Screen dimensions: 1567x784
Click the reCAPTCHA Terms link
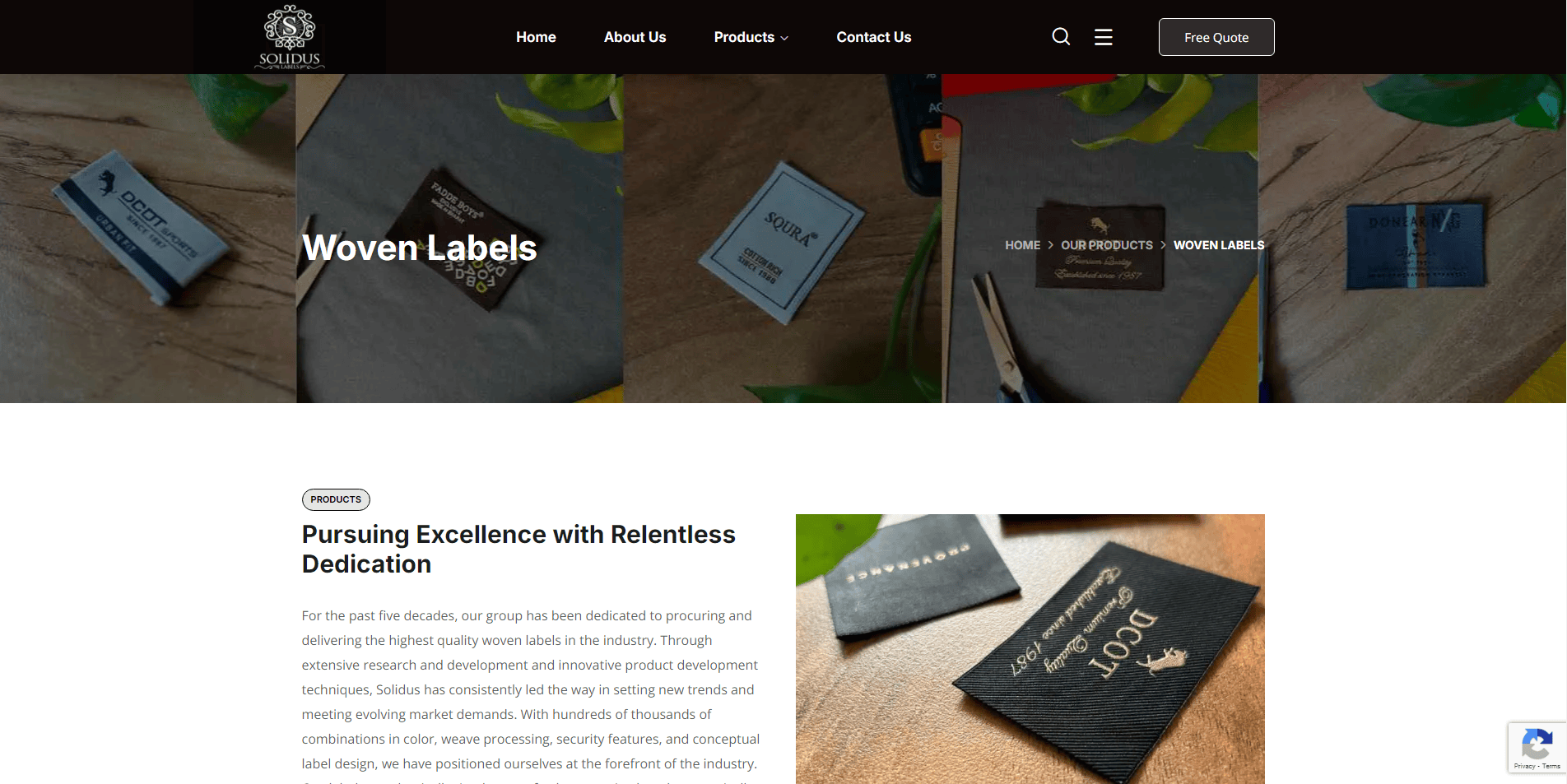tap(1551, 766)
